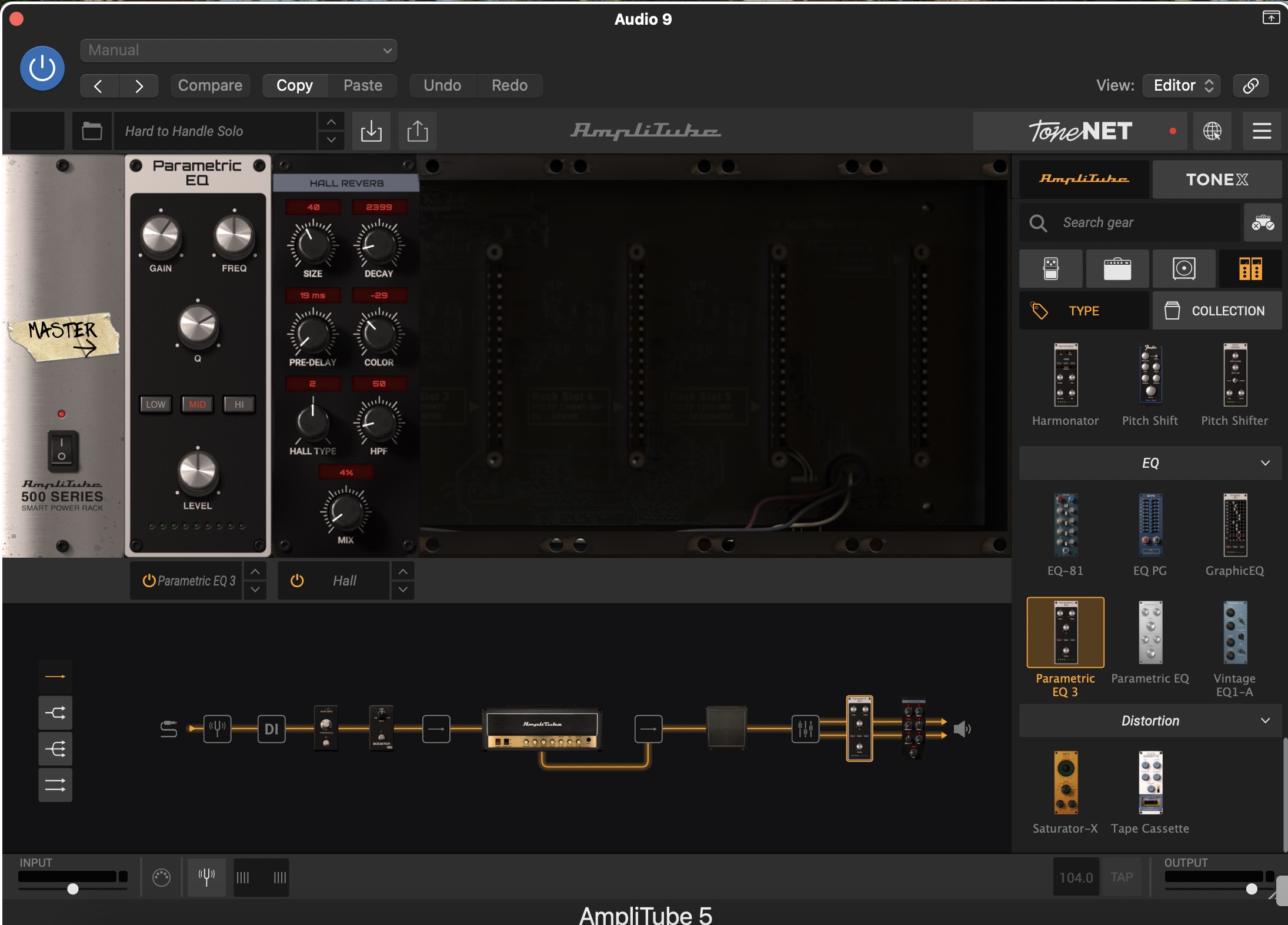This screenshot has height=925, width=1288.
Task: Select the second split signal routing icon
Action: pyautogui.click(x=55, y=713)
